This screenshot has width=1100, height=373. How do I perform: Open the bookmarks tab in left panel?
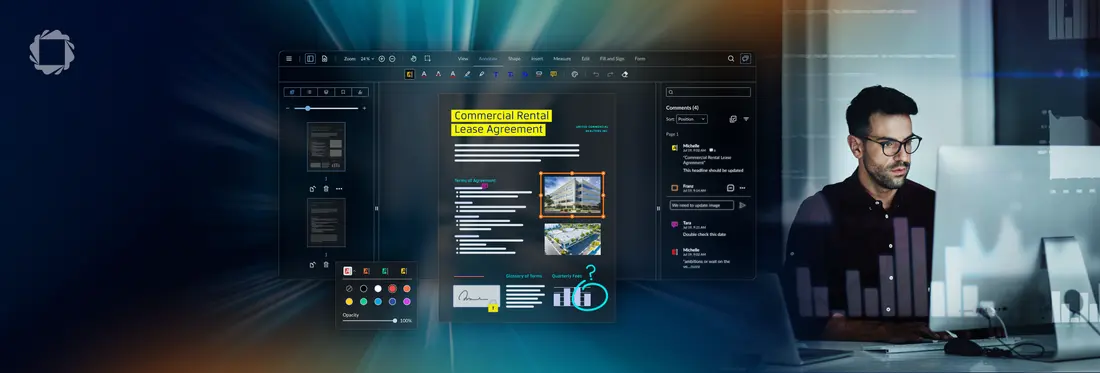[x=343, y=92]
